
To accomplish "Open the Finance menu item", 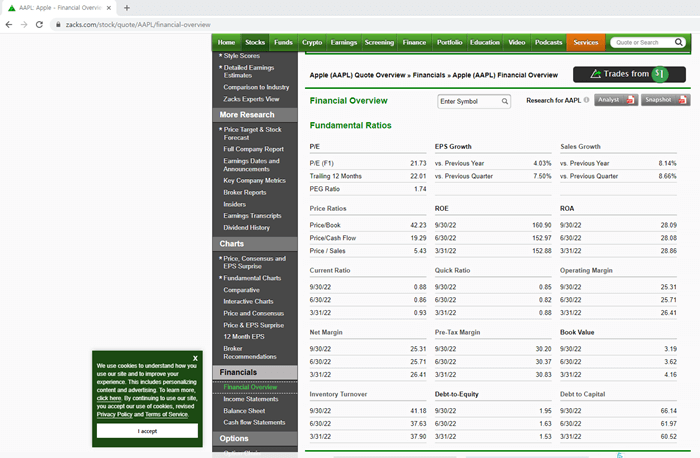I will 414,42.
